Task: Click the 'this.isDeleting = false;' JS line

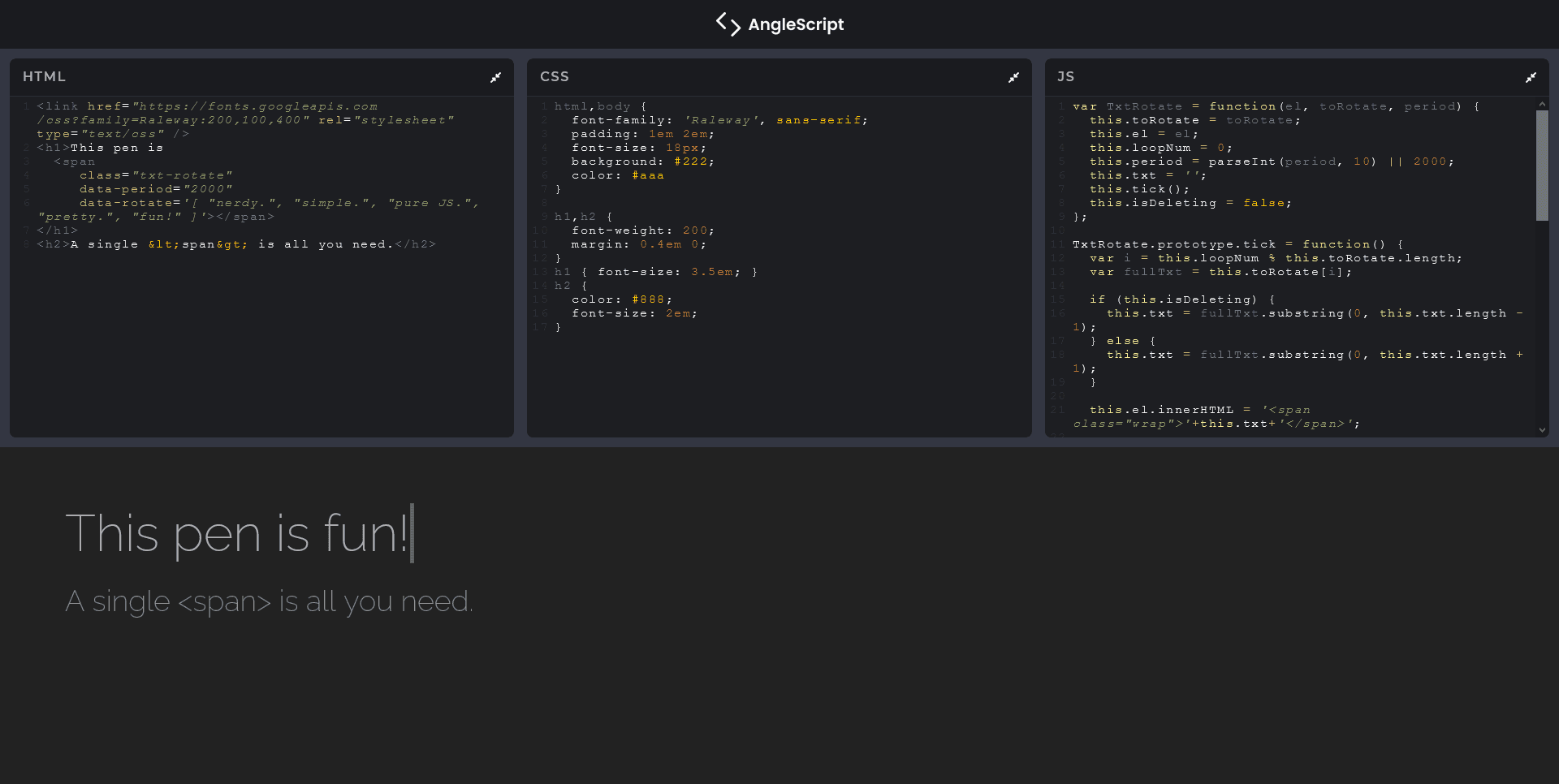Action: [1190, 203]
